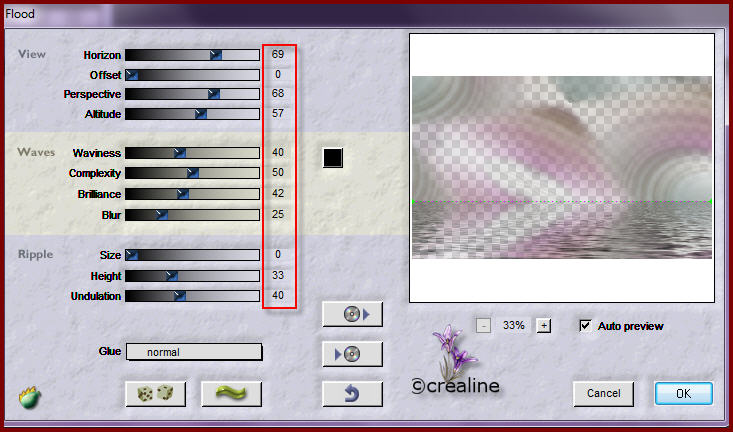Click the Ripple Height value 33
The image size is (733, 432).
tap(278, 275)
